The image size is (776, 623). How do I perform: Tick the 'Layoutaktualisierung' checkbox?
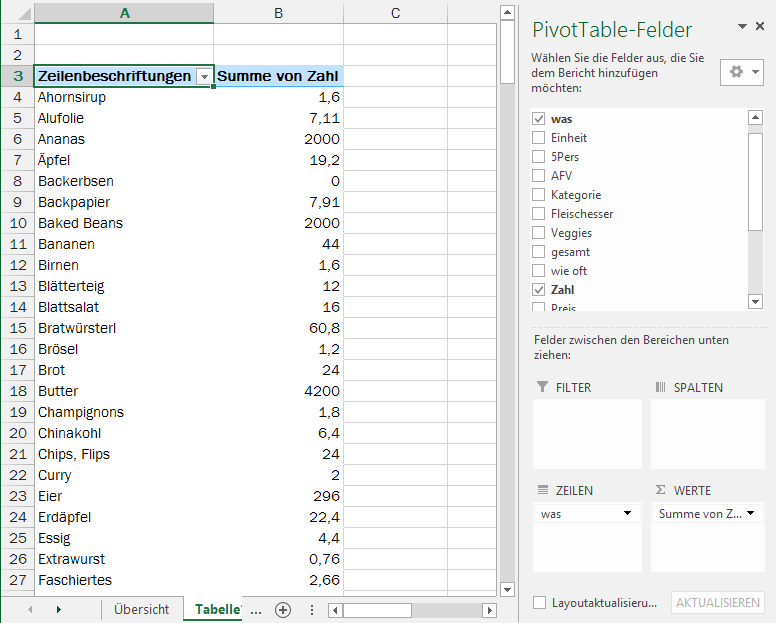point(540,603)
